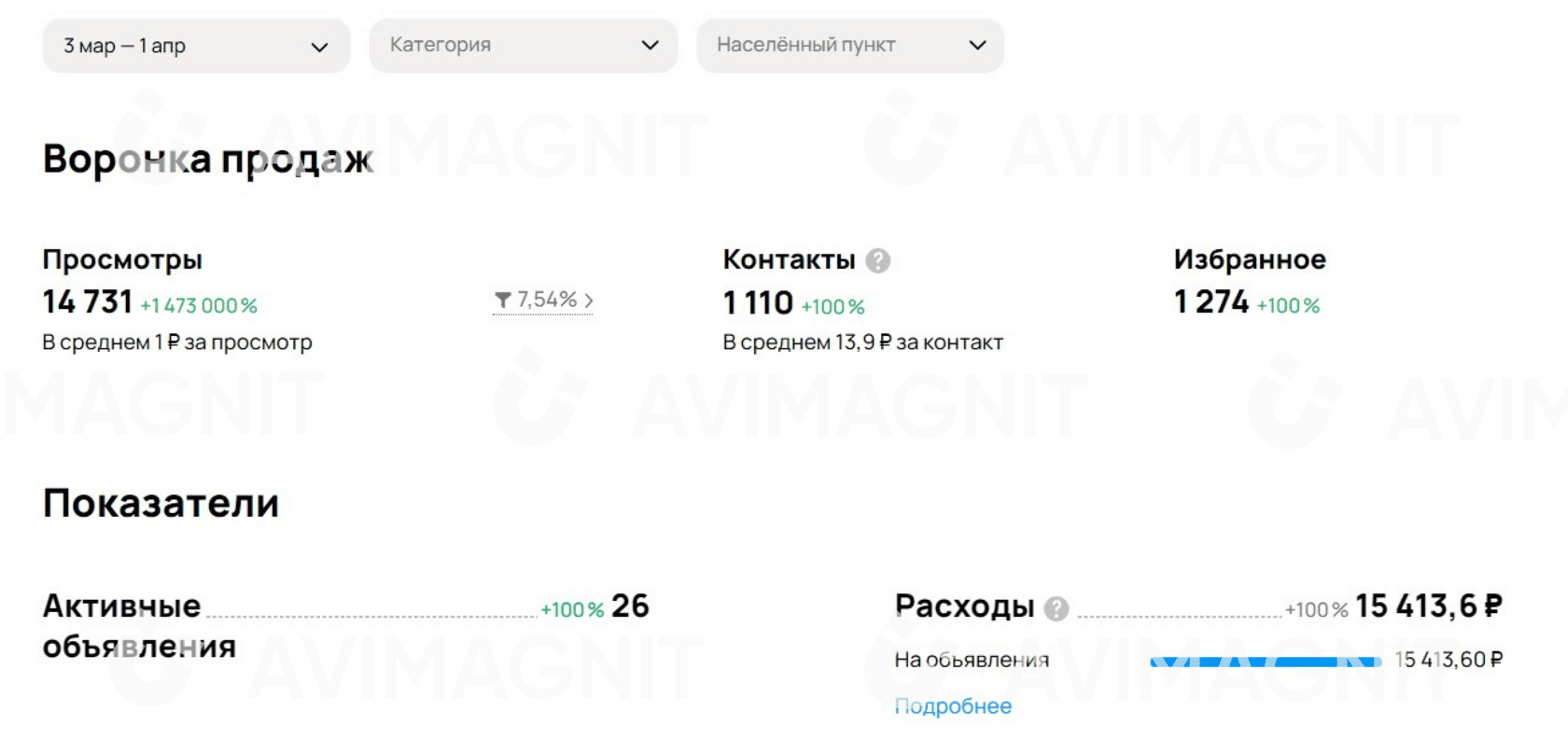The height and width of the screenshot is (739, 1568).
Task: Click the На объявления expense row
Action: tap(971, 660)
